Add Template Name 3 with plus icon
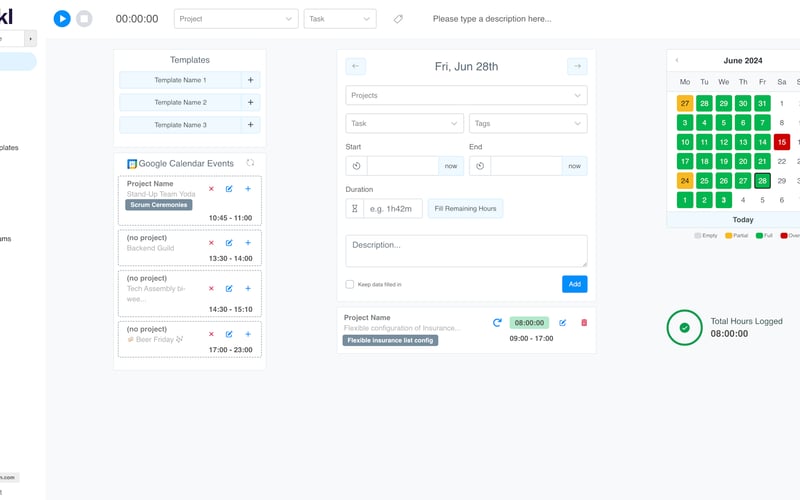800x500 pixels. tap(251, 125)
